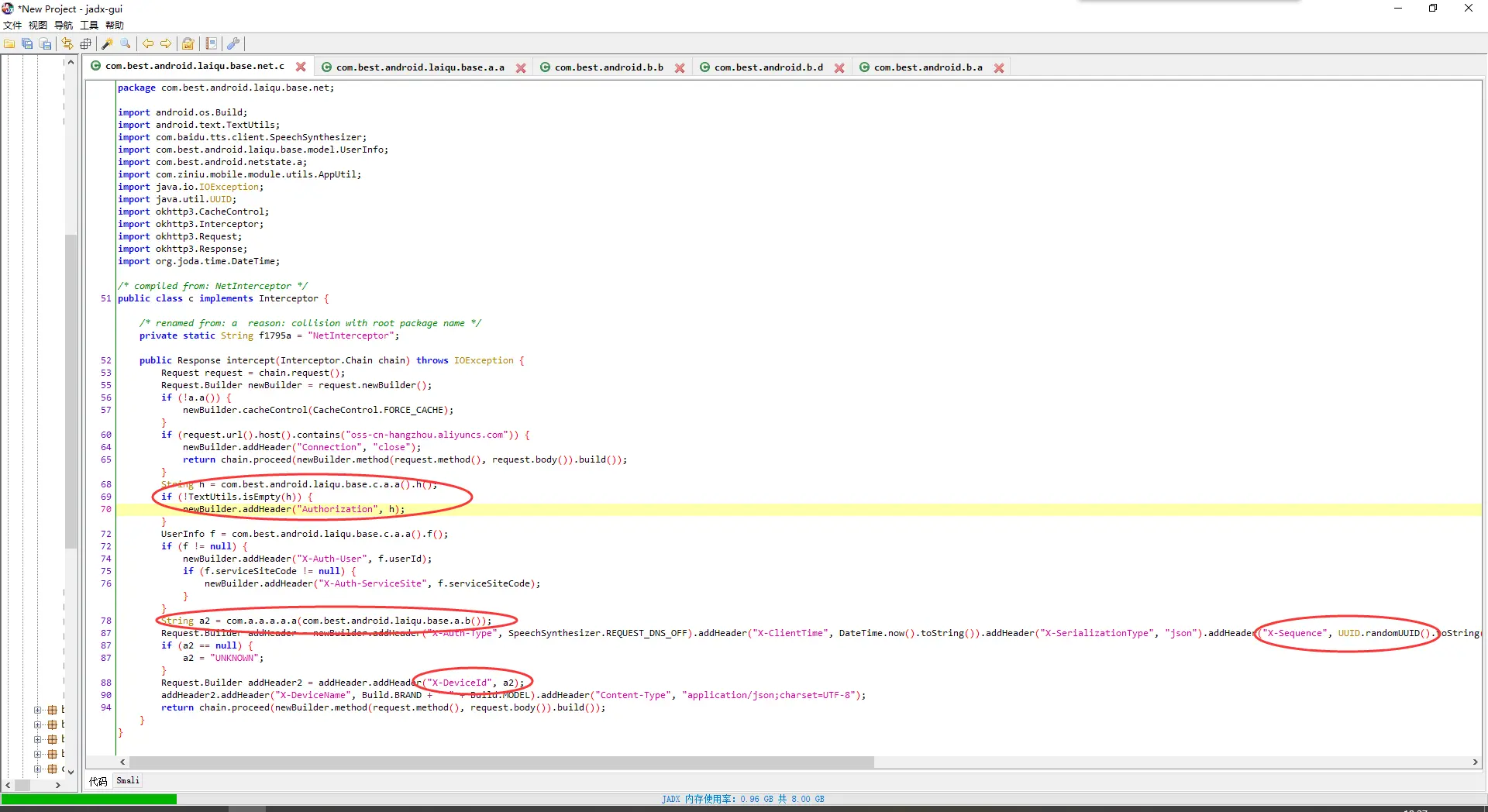Click the class icon on the b.b tab

[546, 67]
